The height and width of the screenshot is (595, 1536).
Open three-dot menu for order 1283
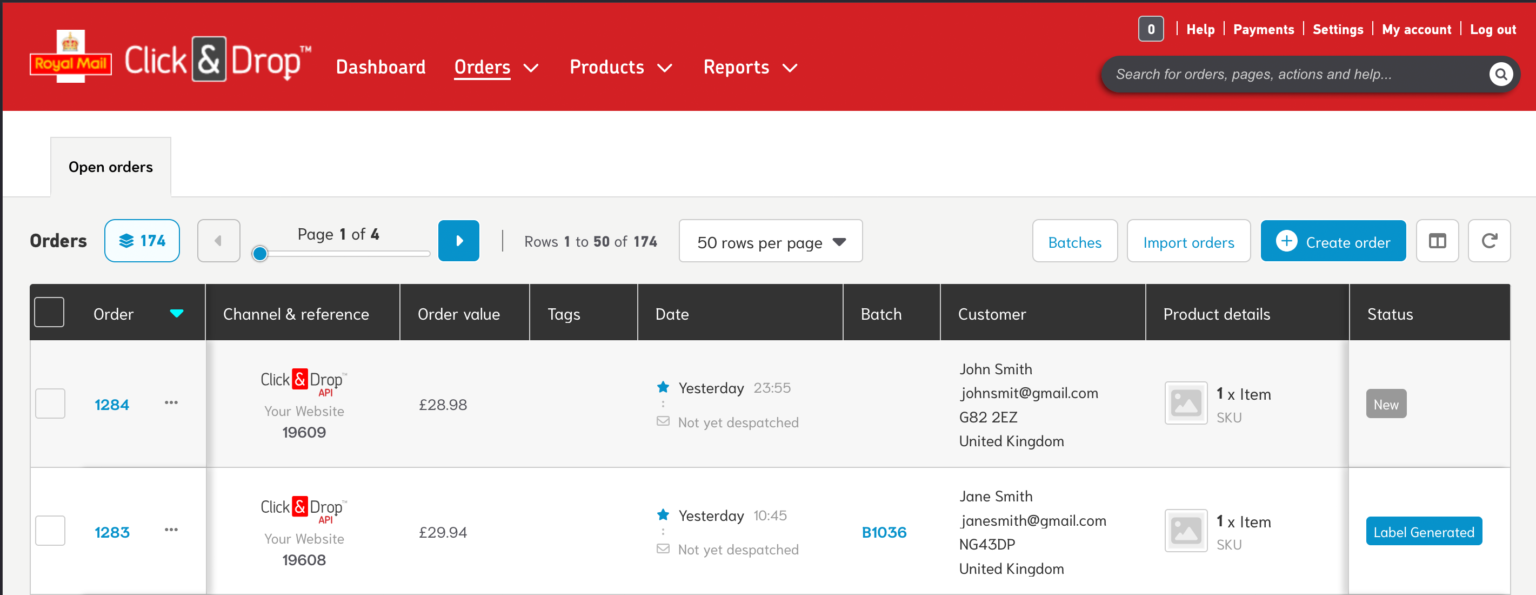coord(171,530)
